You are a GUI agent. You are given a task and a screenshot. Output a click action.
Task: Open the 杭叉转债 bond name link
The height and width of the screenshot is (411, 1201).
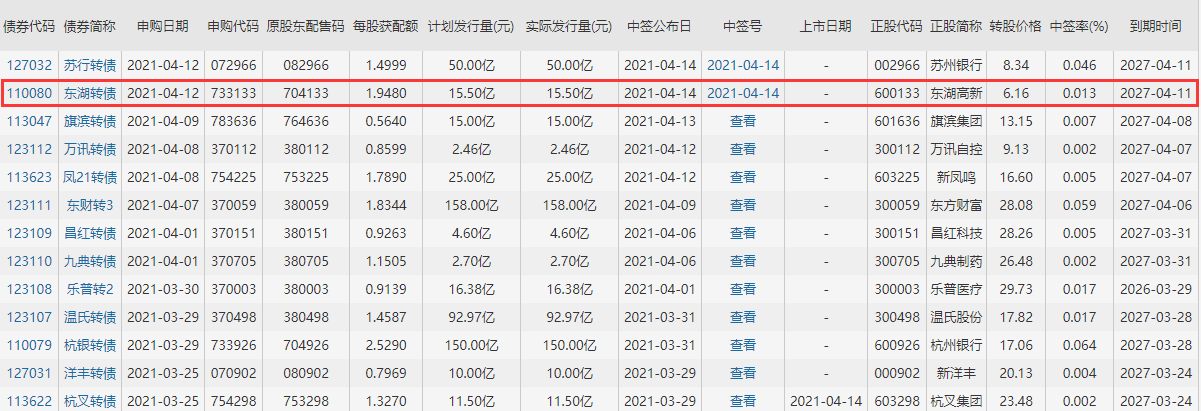click(90, 401)
